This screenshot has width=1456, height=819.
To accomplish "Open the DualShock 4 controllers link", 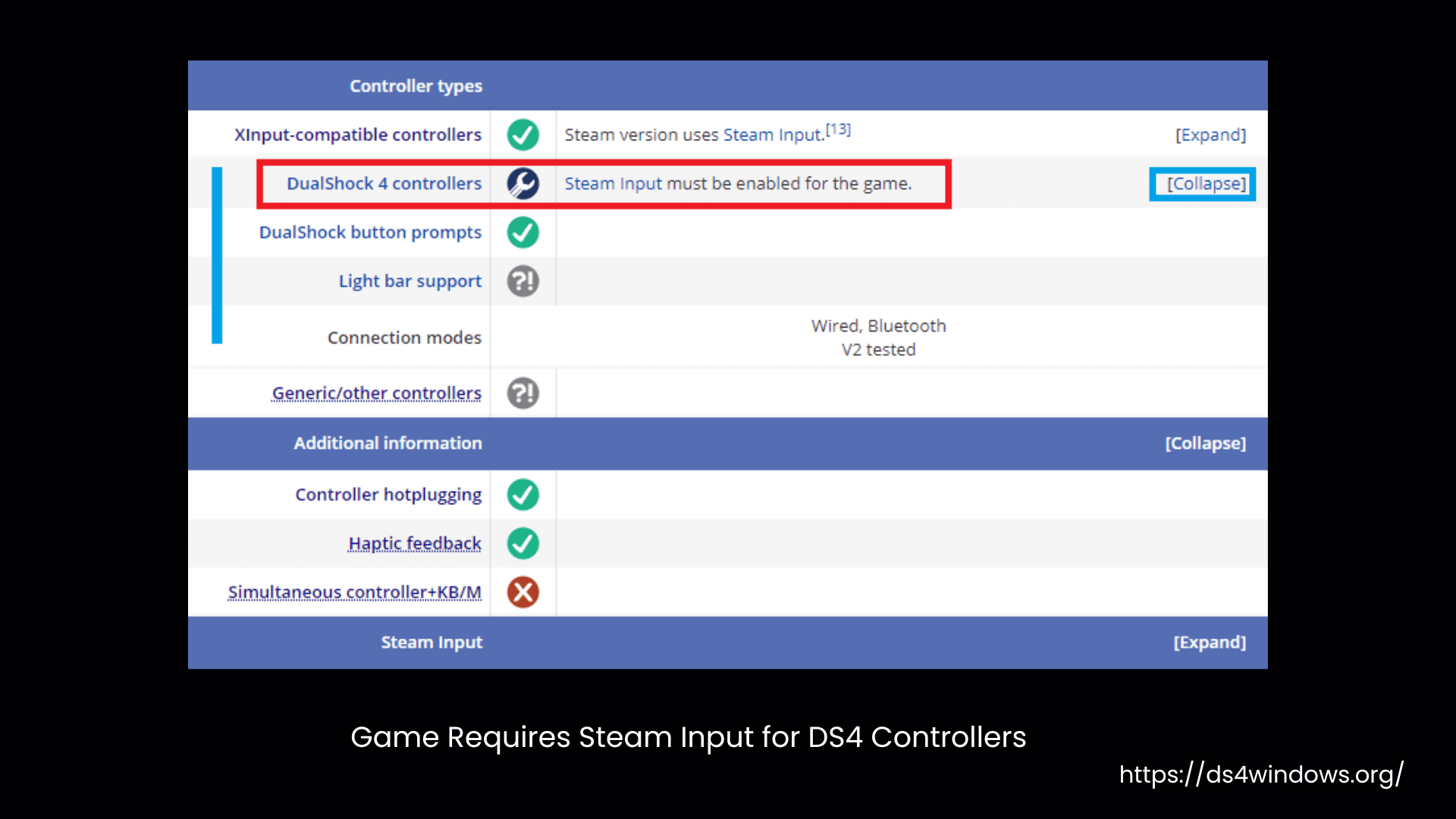I will [x=384, y=184].
